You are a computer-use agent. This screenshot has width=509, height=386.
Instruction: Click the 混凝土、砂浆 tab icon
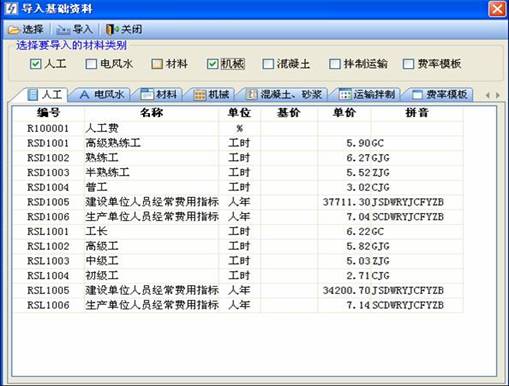(x=251, y=95)
